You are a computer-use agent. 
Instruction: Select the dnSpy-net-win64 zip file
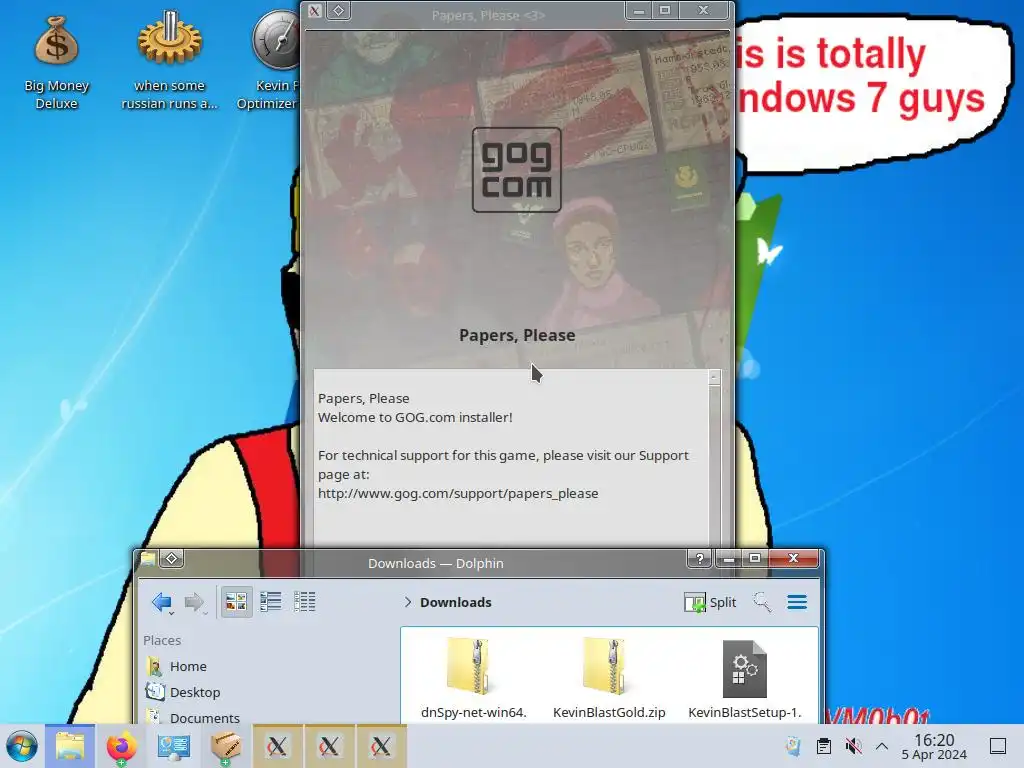(x=473, y=678)
